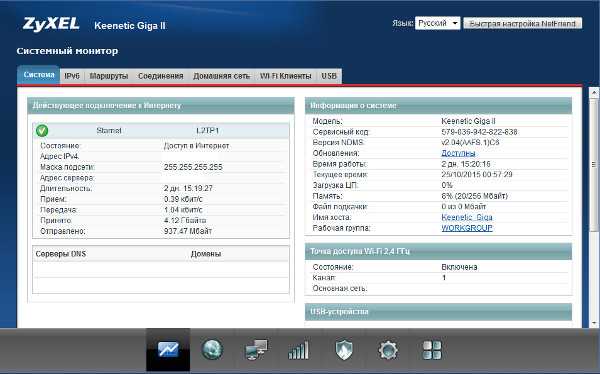Open the Applications grid icon
600x374 pixels.
click(x=432, y=350)
